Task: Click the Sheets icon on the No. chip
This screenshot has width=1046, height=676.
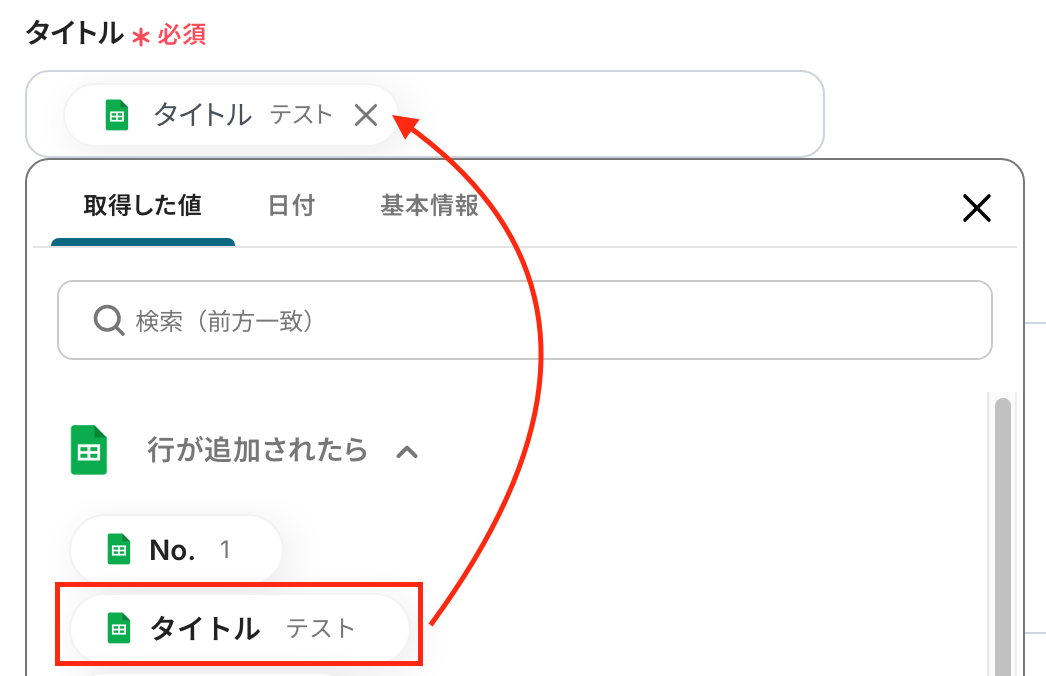Action: point(119,549)
